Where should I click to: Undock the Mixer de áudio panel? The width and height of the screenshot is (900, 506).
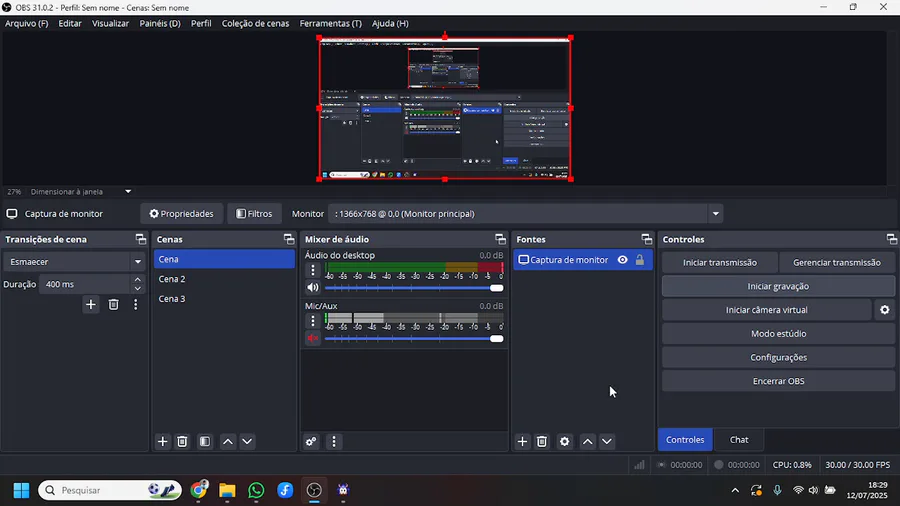501,239
